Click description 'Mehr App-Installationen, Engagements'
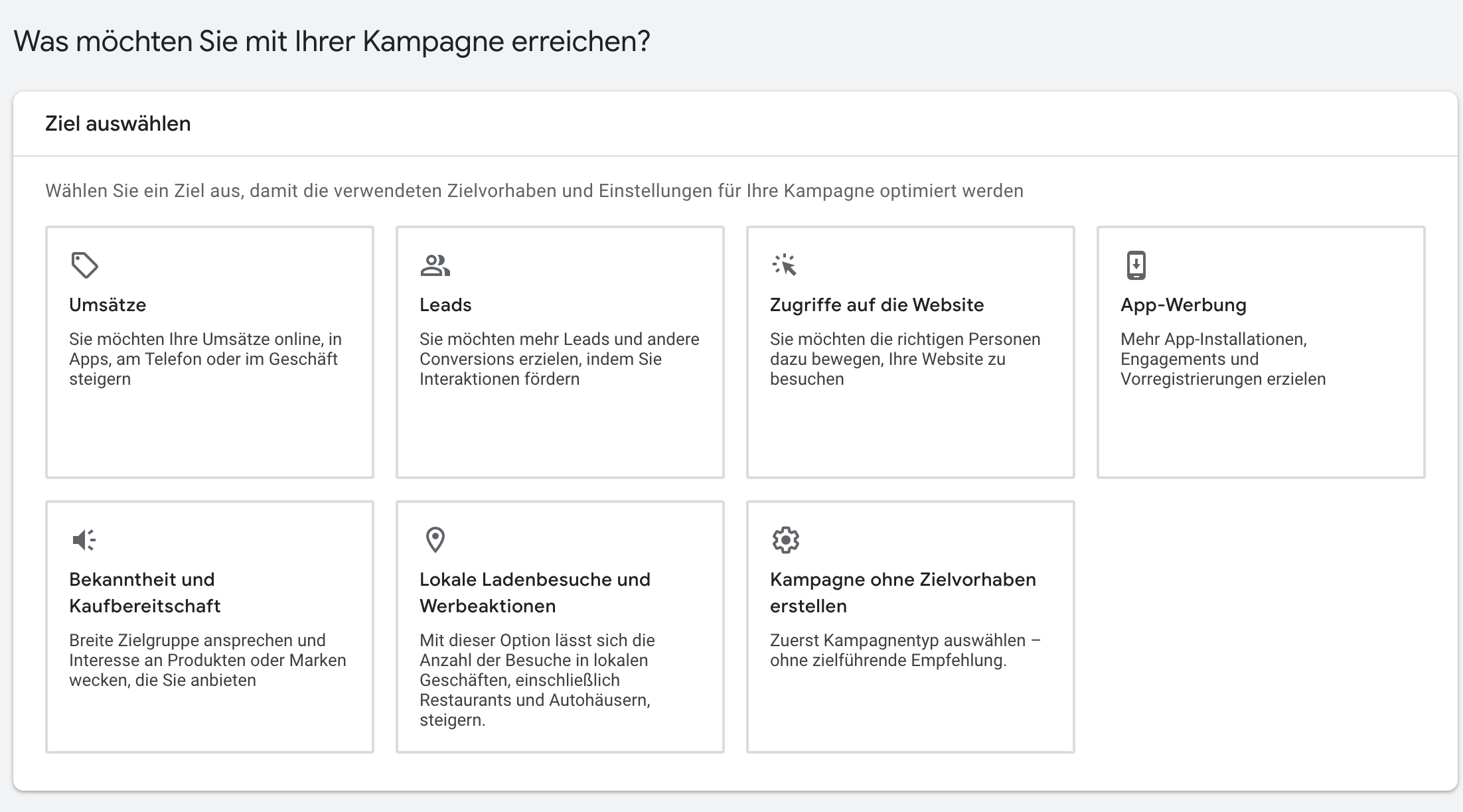 [1223, 359]
